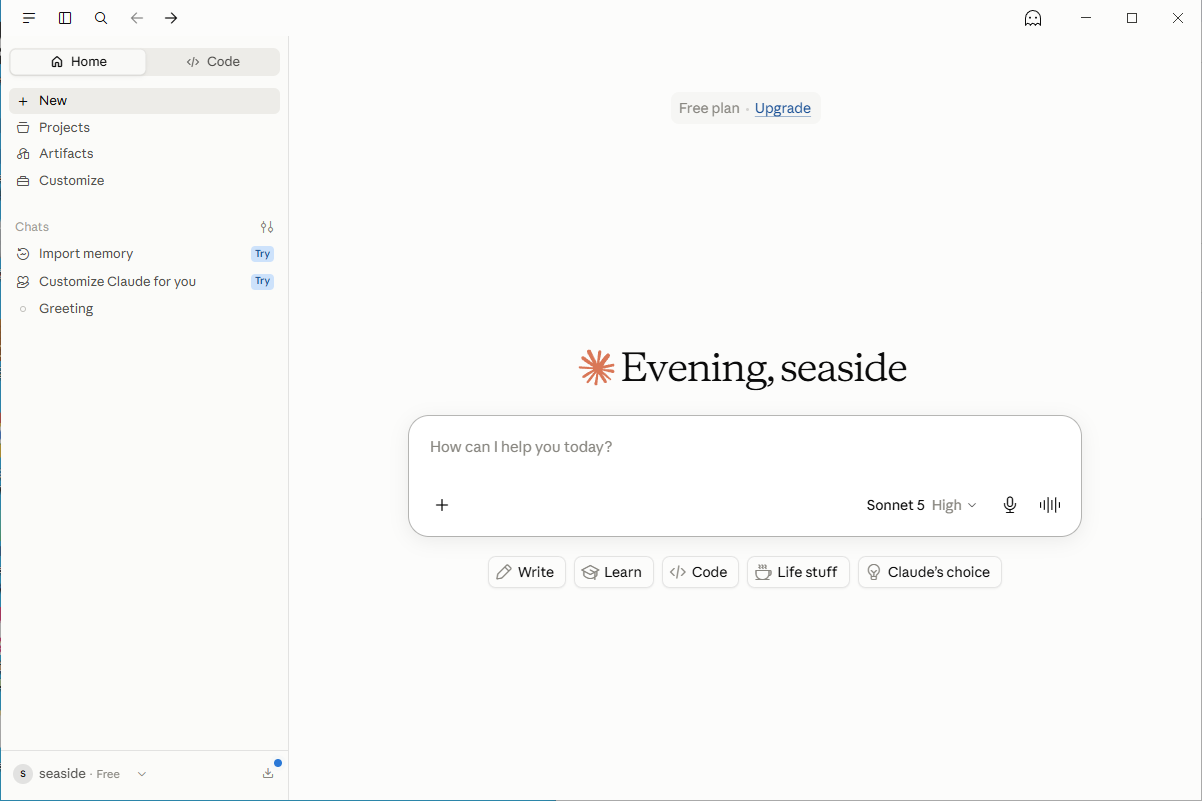
Task: Close the Claude window
Action: pyautogui.click(x=1178, y=18)
